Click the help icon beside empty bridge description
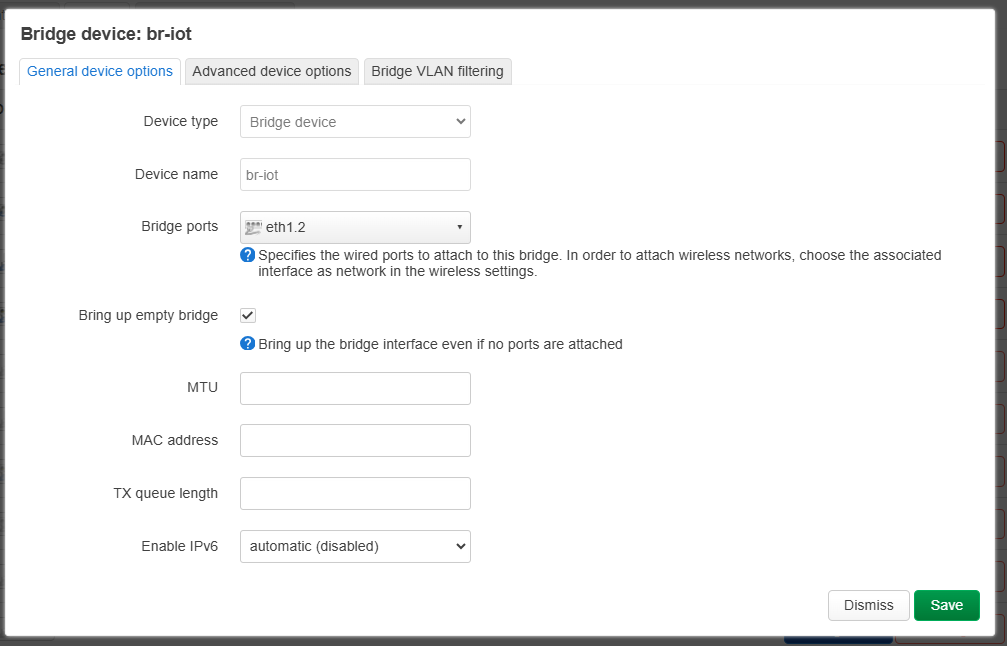The height and width of the screenshot is (646, 1007). (248, 344)
